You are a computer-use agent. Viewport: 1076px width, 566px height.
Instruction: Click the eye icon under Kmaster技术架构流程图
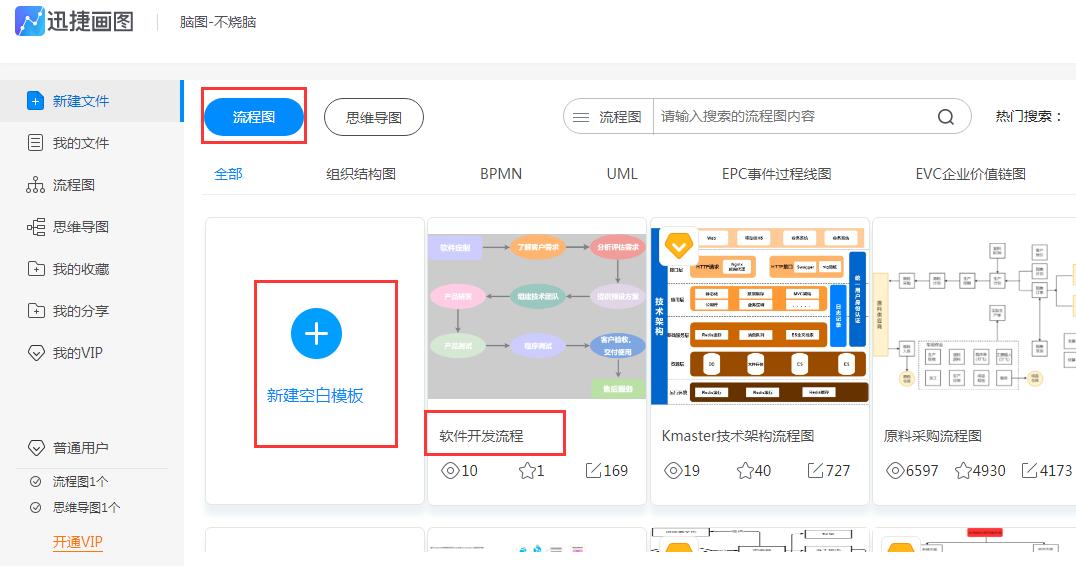673,471
